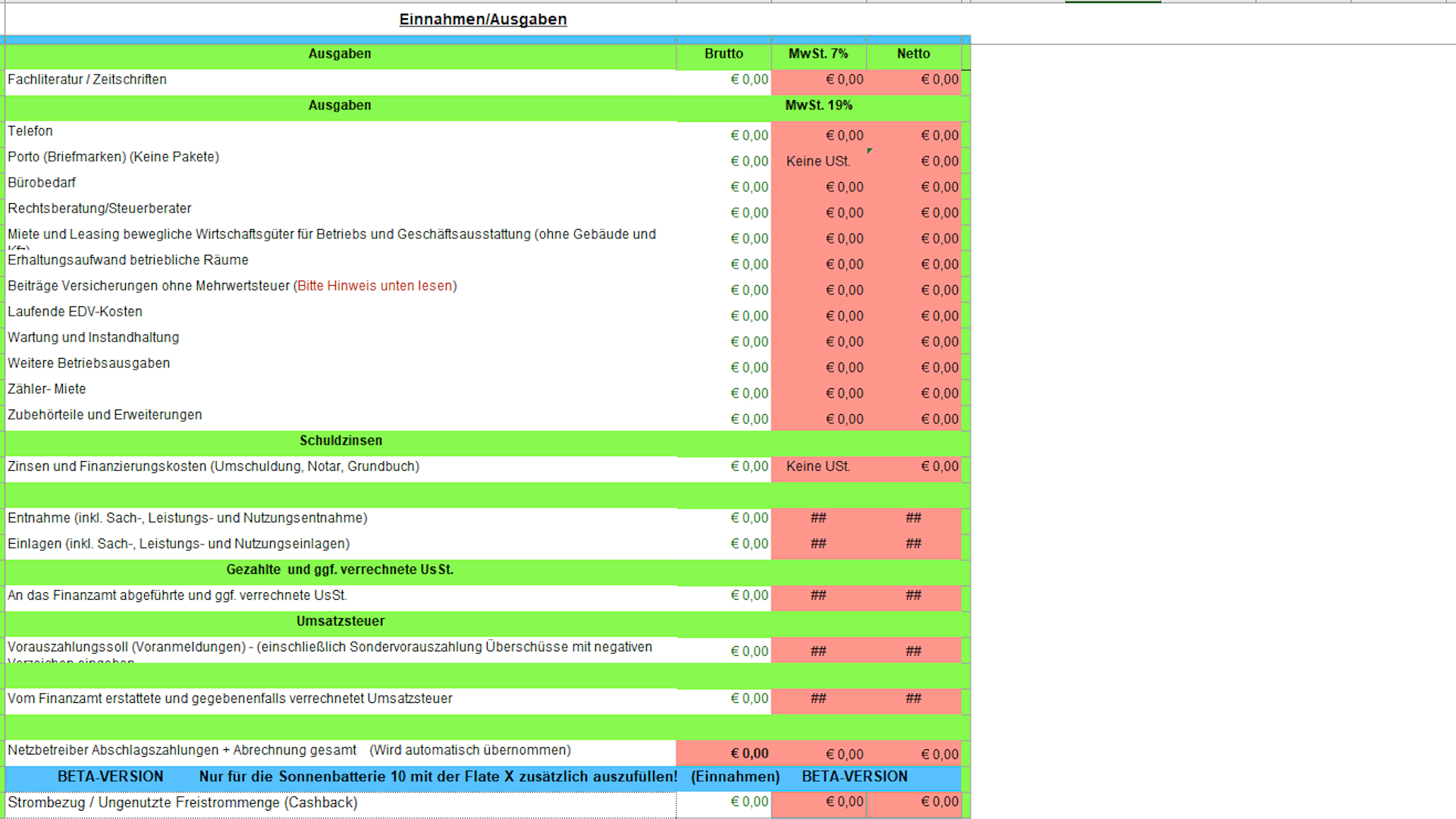The image size is (1456, 819).
Task: Click the Einnahmen/Ausgaben title heading
Action: point(483,20)
